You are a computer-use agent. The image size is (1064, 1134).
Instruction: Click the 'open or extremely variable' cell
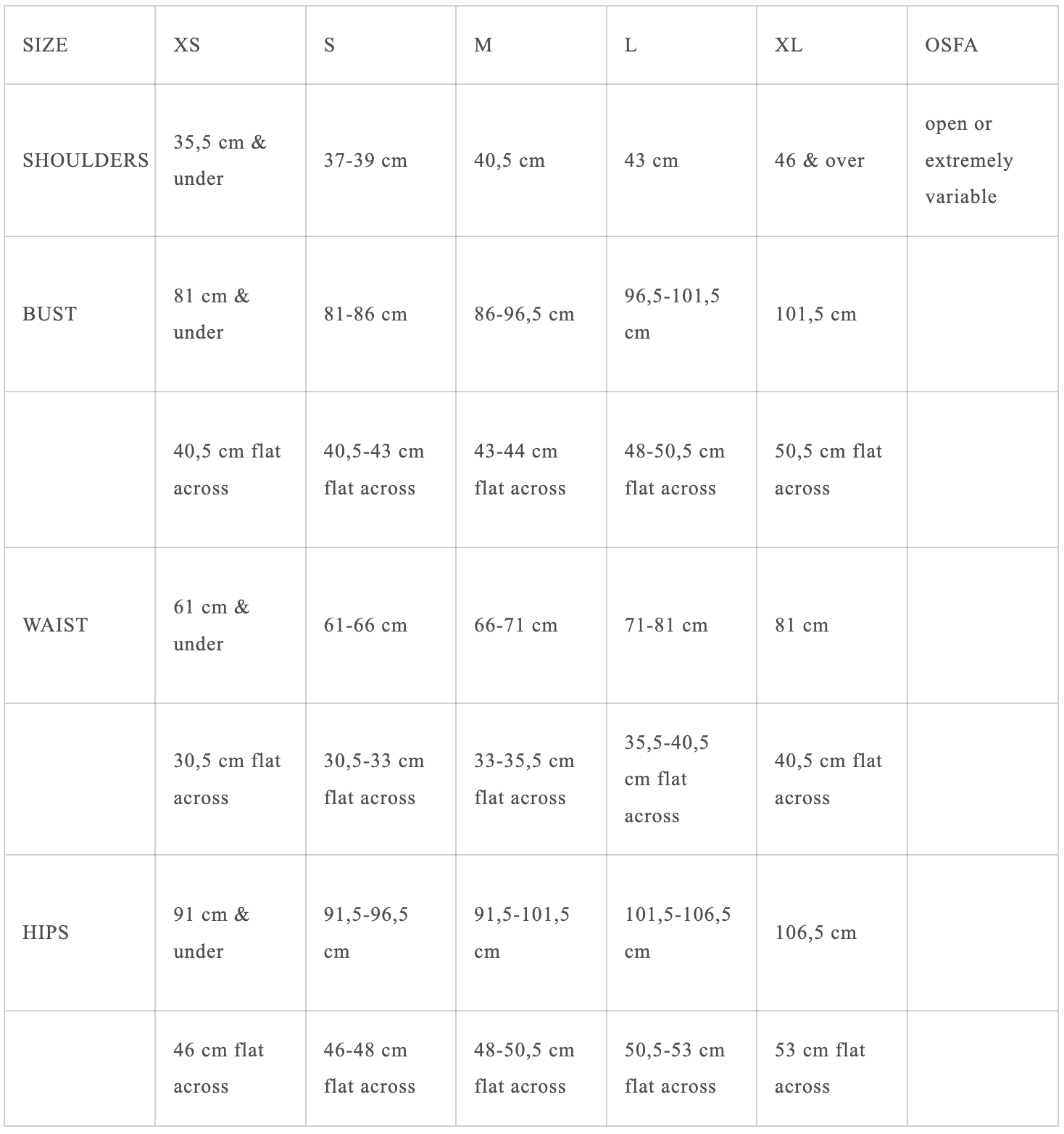click(968, 160)
